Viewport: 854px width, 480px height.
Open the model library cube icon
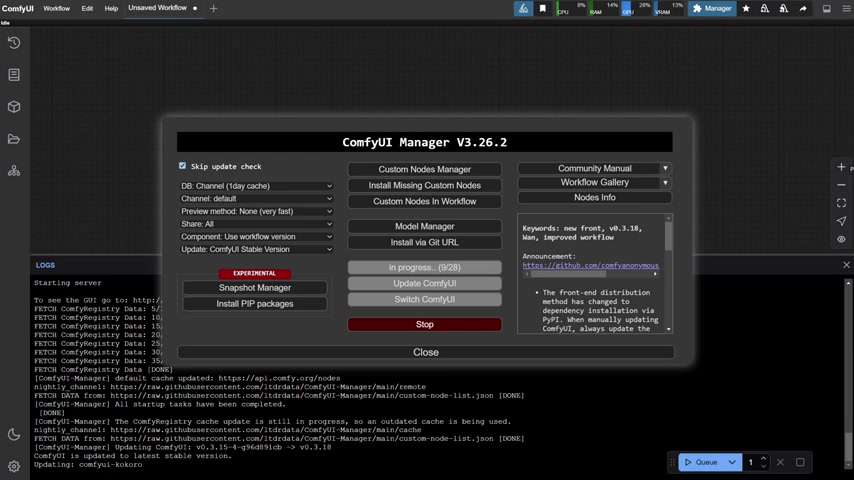[x=14, y=107]
